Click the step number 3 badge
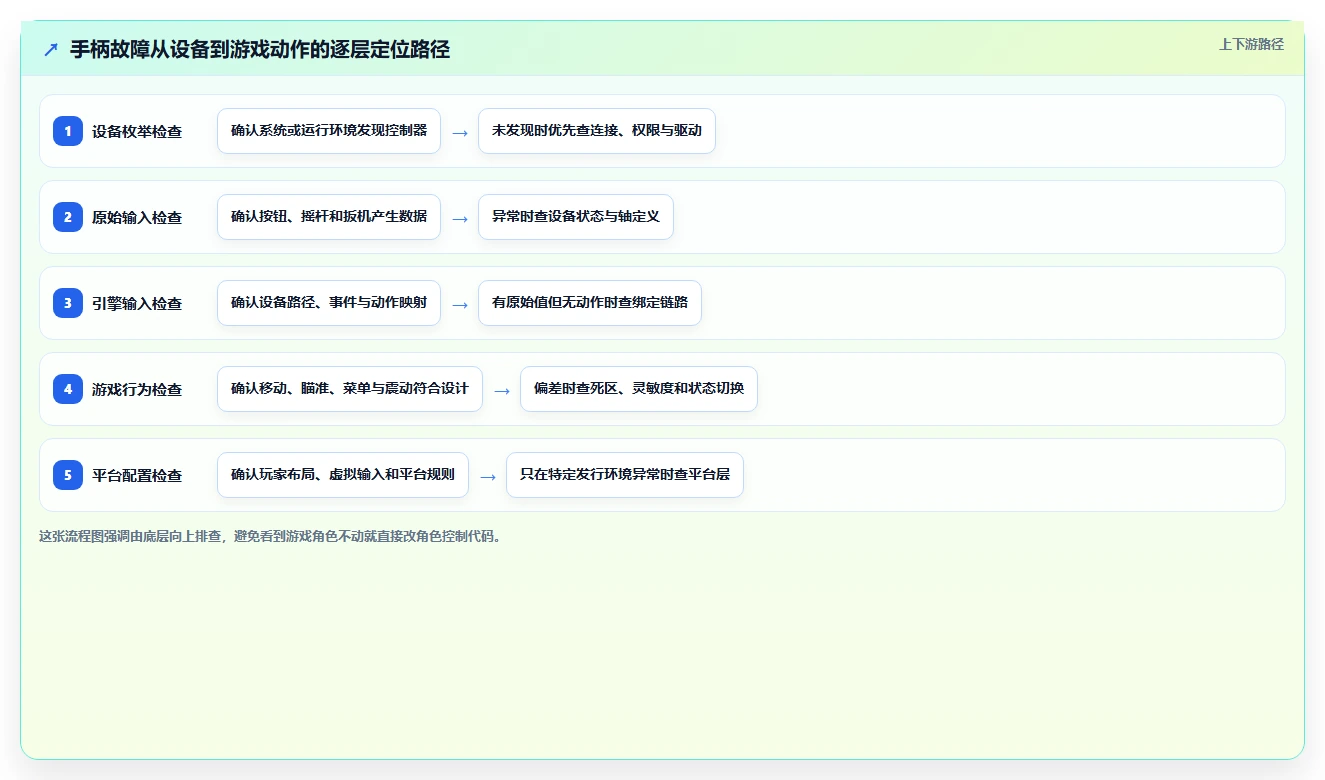 (x=68, y=303)
